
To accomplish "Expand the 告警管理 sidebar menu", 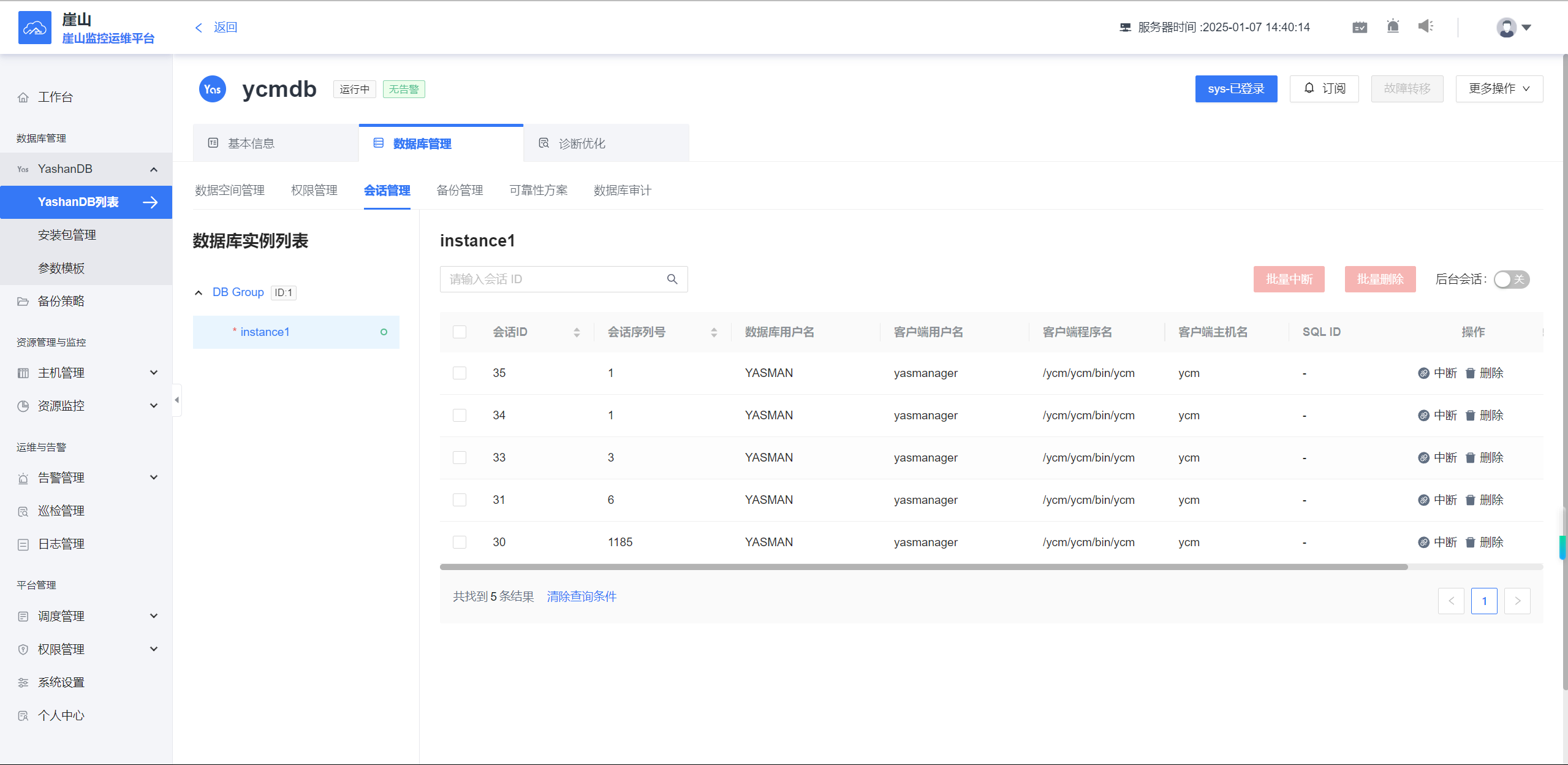I will (154, 478).
